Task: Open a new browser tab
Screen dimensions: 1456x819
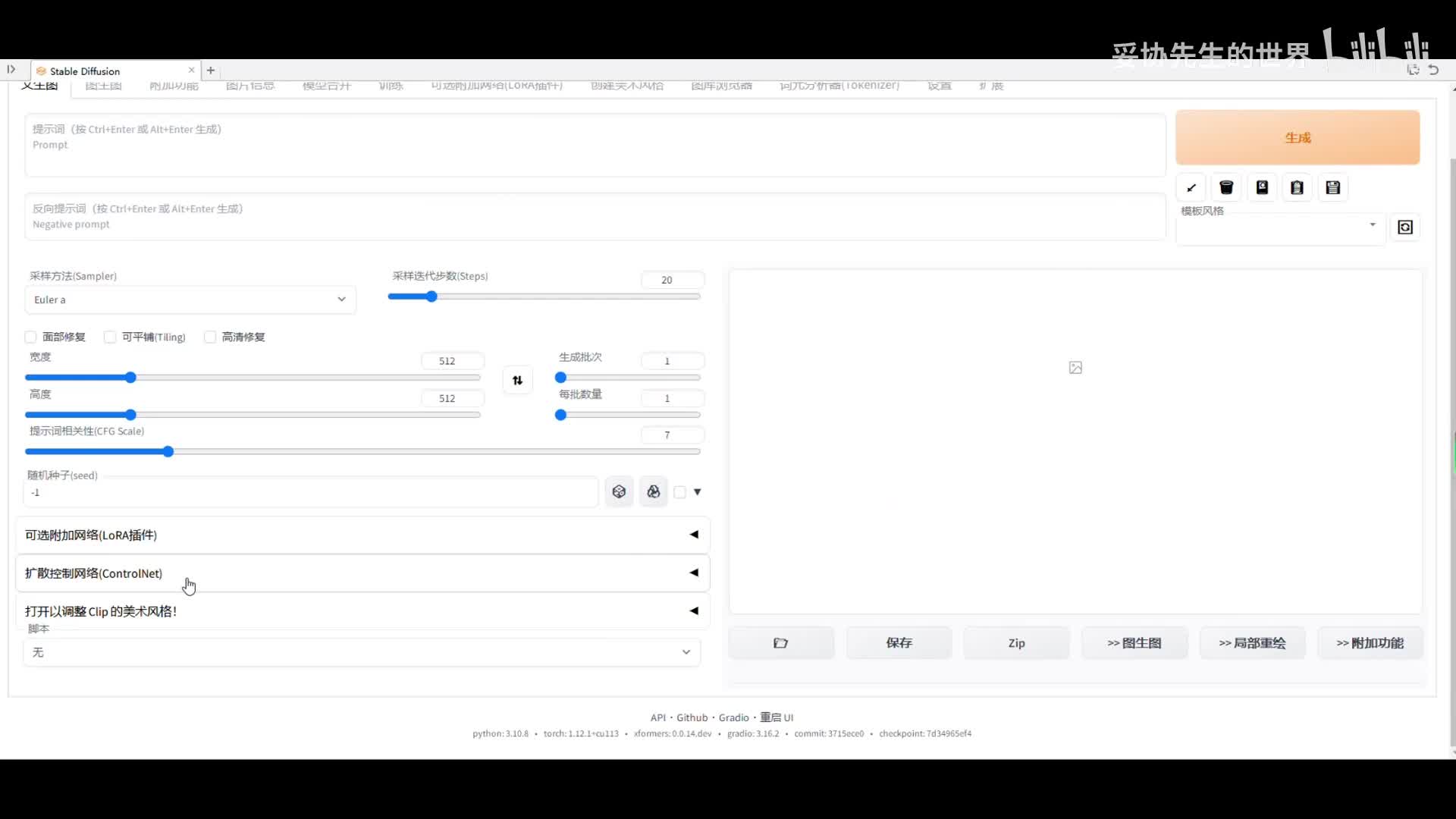Action: click(211, 71)
